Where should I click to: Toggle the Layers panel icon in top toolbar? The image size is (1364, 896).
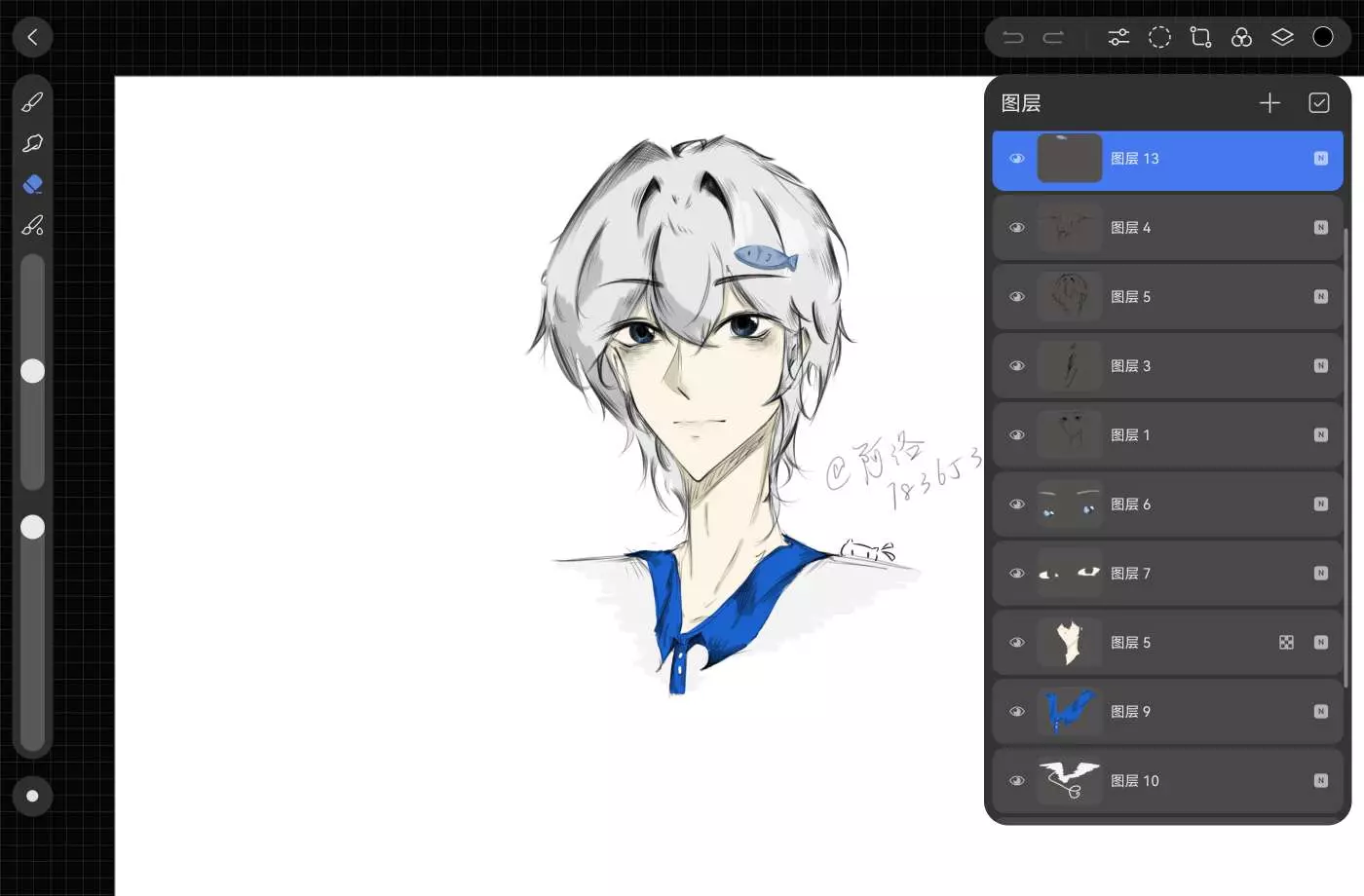pyautogui.click(x=1282, y=37)
